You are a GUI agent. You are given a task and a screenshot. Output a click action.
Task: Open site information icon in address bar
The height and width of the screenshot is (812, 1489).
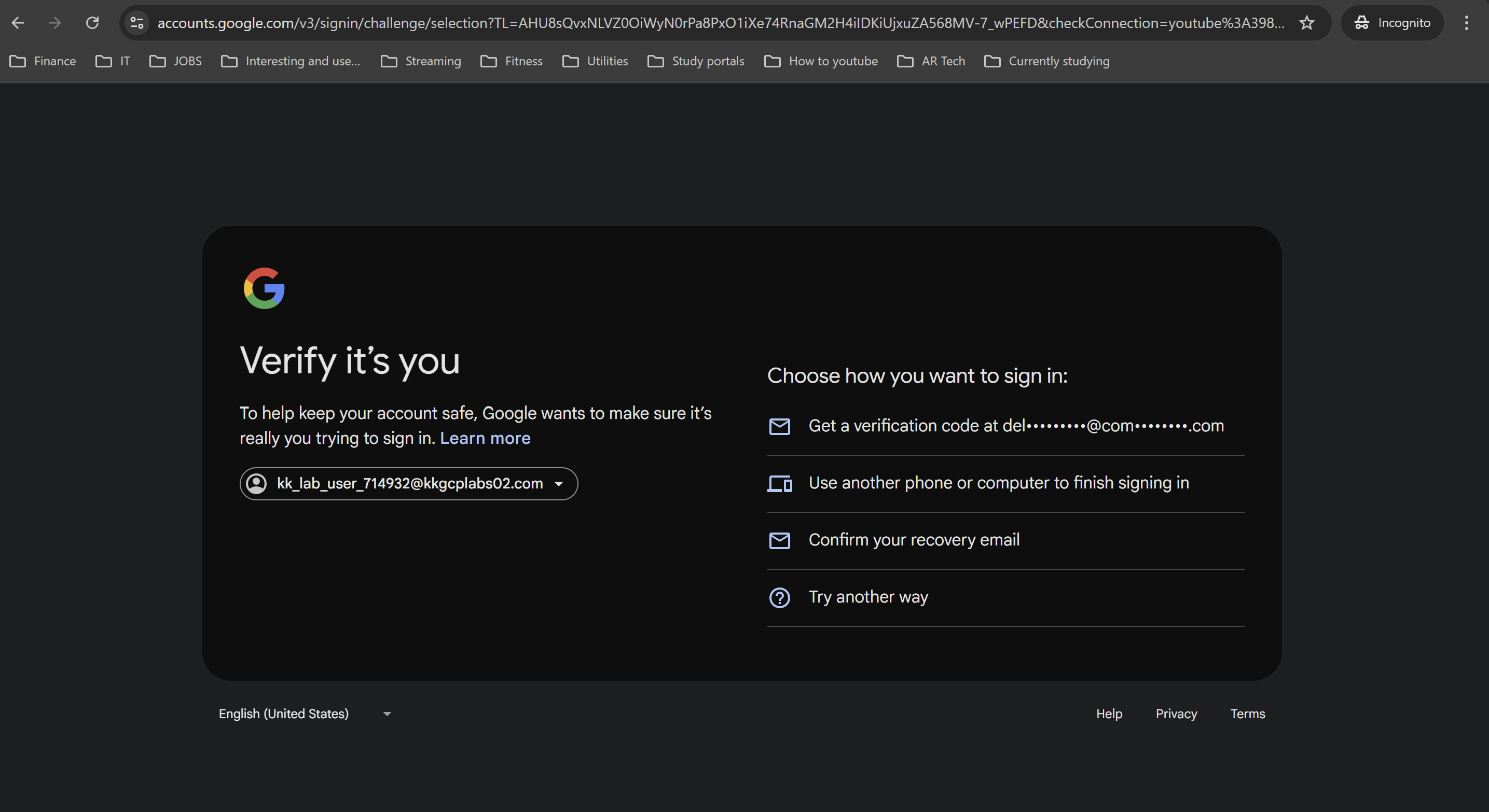(137, 23)
